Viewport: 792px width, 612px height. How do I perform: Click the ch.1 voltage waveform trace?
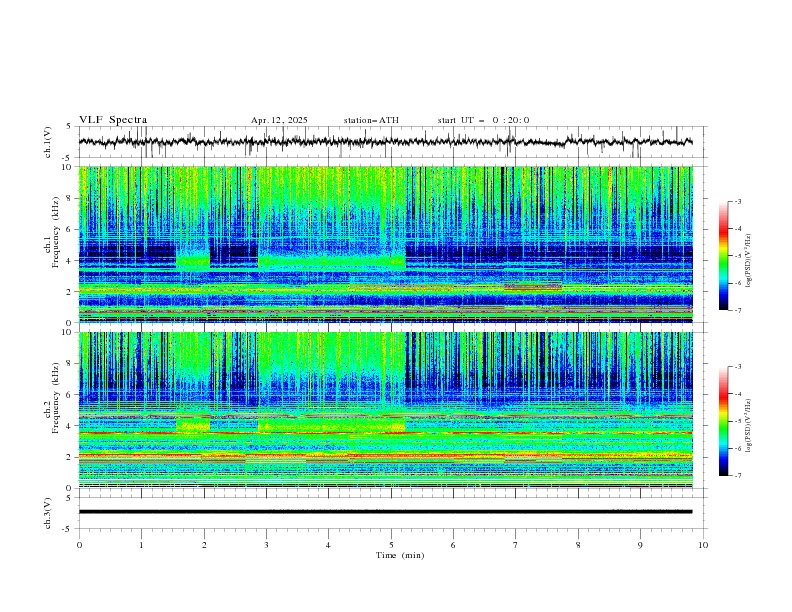(385, 142)
